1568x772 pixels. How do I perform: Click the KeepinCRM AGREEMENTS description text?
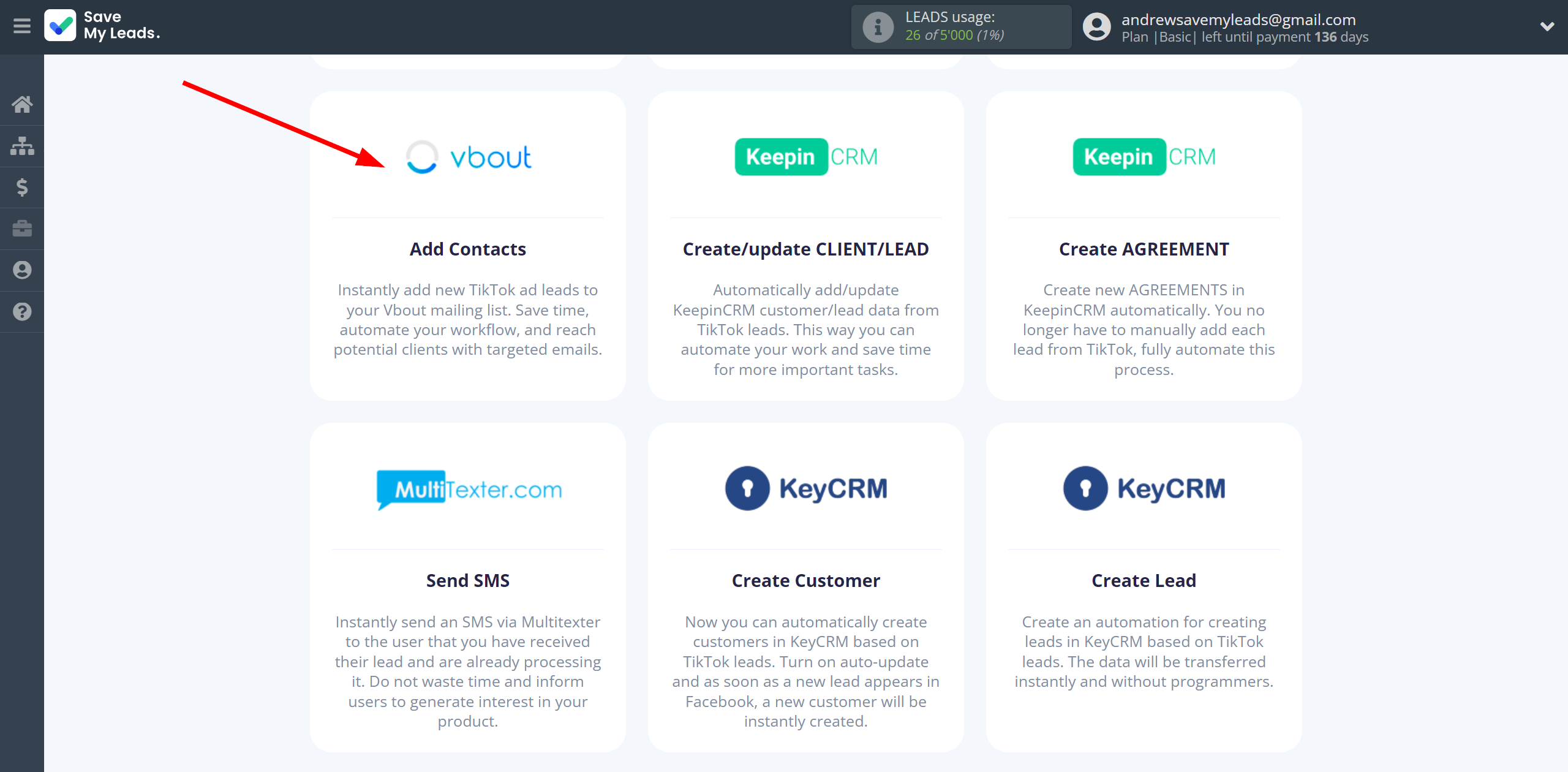tap(1144, 330)
